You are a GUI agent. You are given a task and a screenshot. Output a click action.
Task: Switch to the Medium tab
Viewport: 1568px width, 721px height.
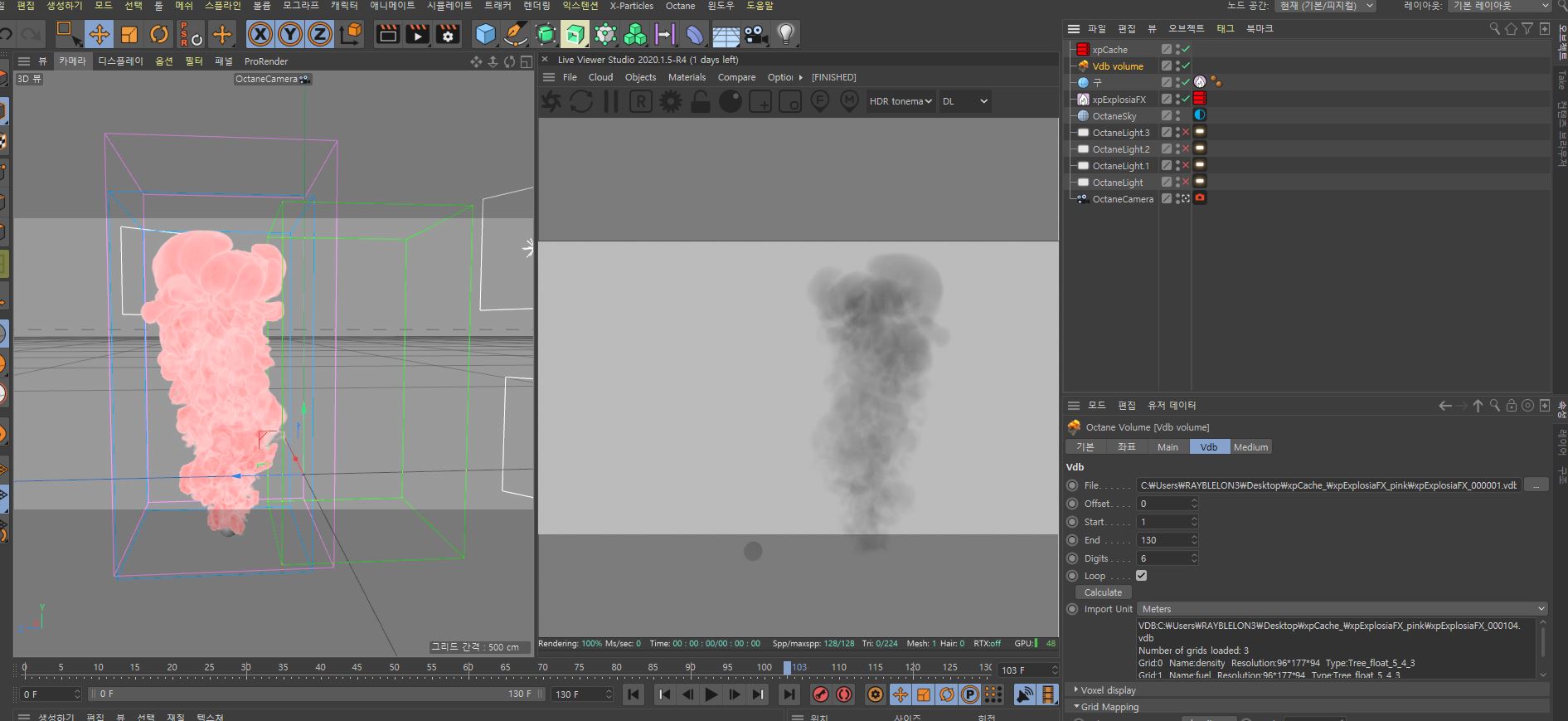1250,447
